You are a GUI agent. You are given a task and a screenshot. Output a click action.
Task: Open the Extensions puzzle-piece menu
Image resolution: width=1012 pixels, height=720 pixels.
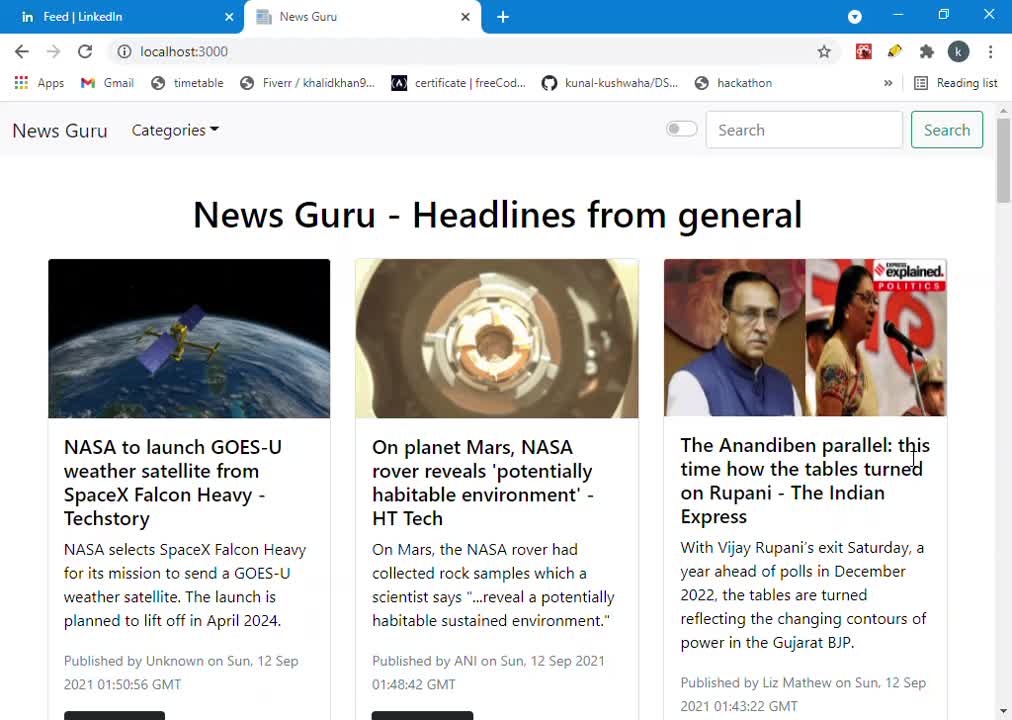927,52
